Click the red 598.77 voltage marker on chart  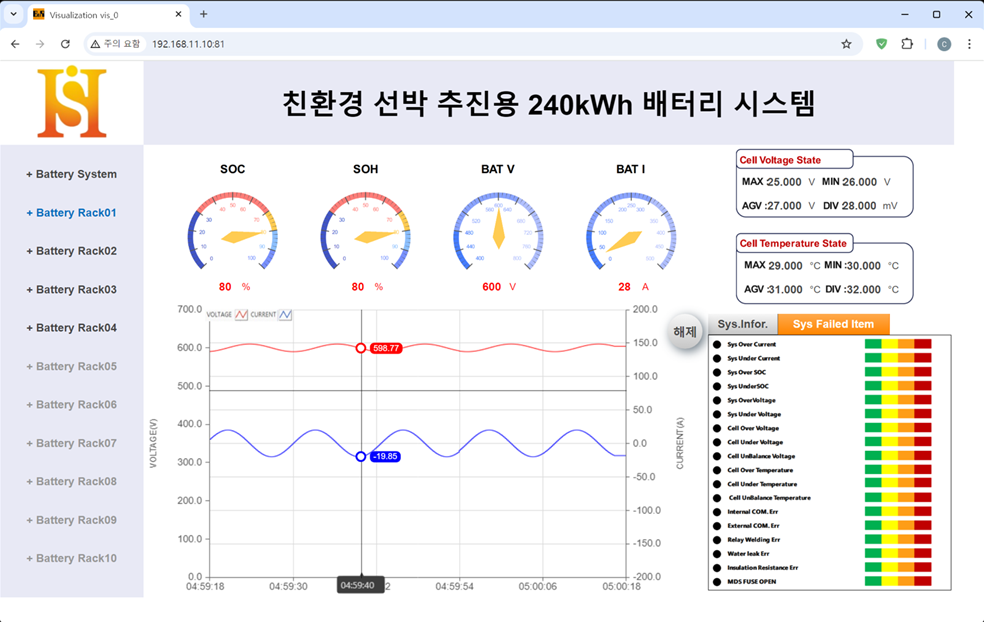[x=361, y=348]
